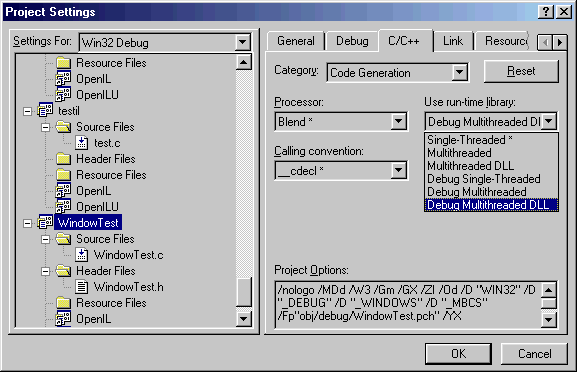Choose Debug Multithreaded runtime option

pos(491,192)
